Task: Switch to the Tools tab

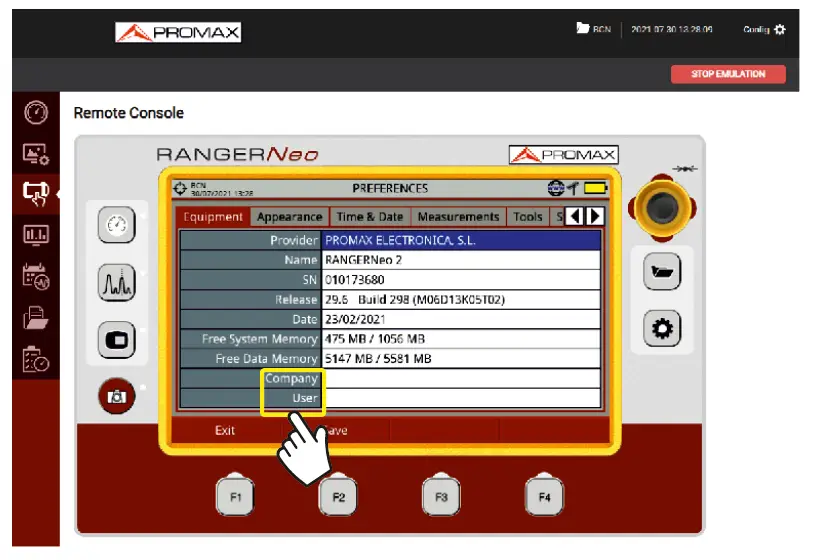Action: coord(527,217)
